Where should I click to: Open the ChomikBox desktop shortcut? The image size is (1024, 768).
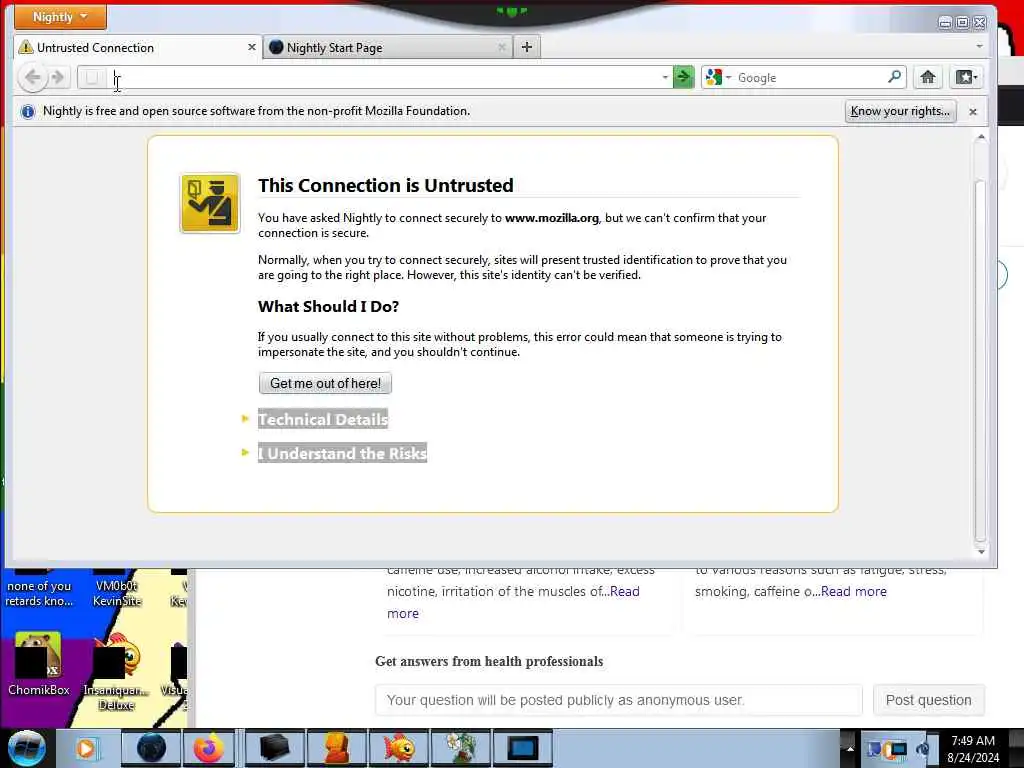[39, 663]
